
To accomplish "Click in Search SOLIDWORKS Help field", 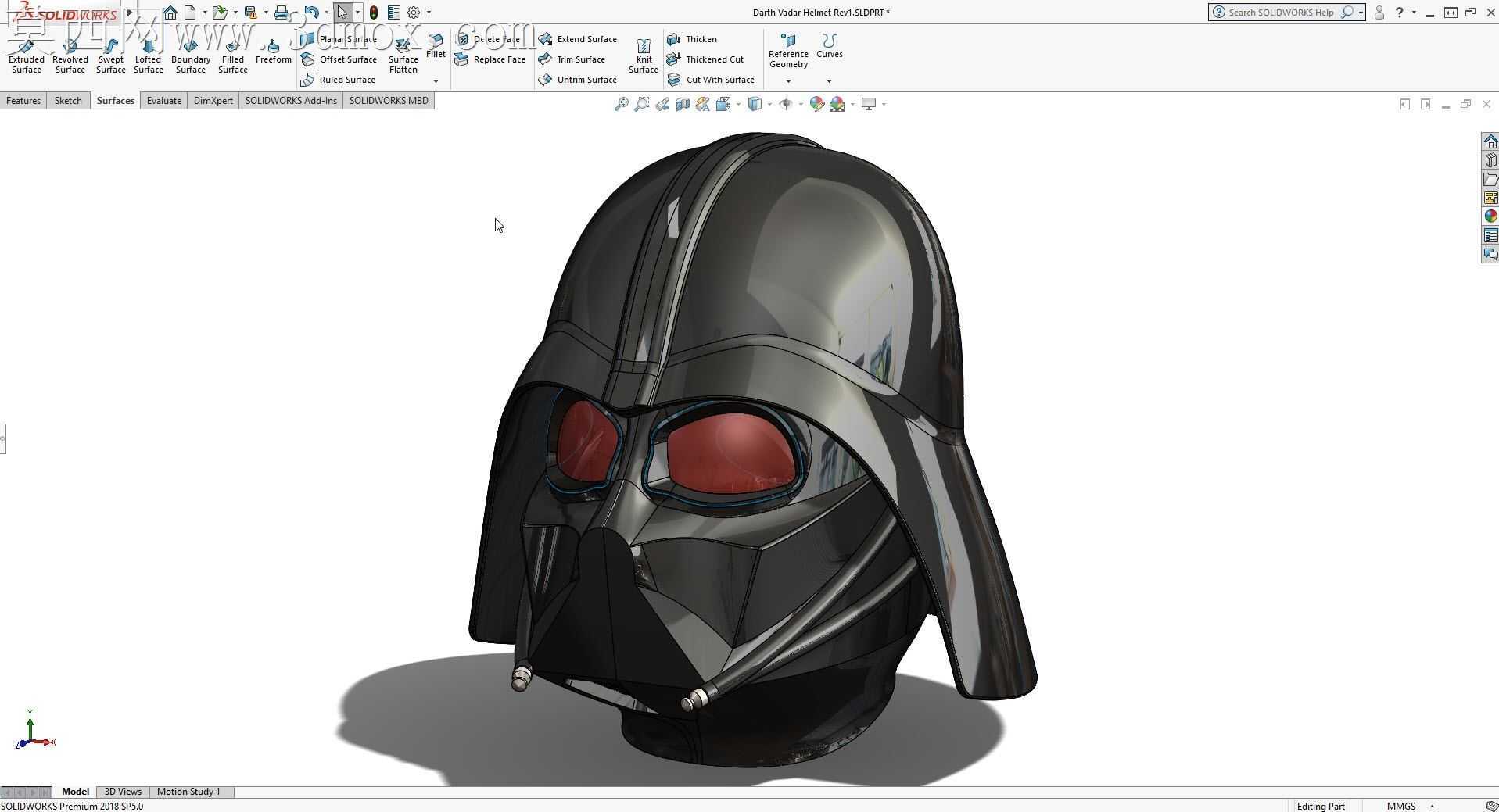I will click(1281, 13).
